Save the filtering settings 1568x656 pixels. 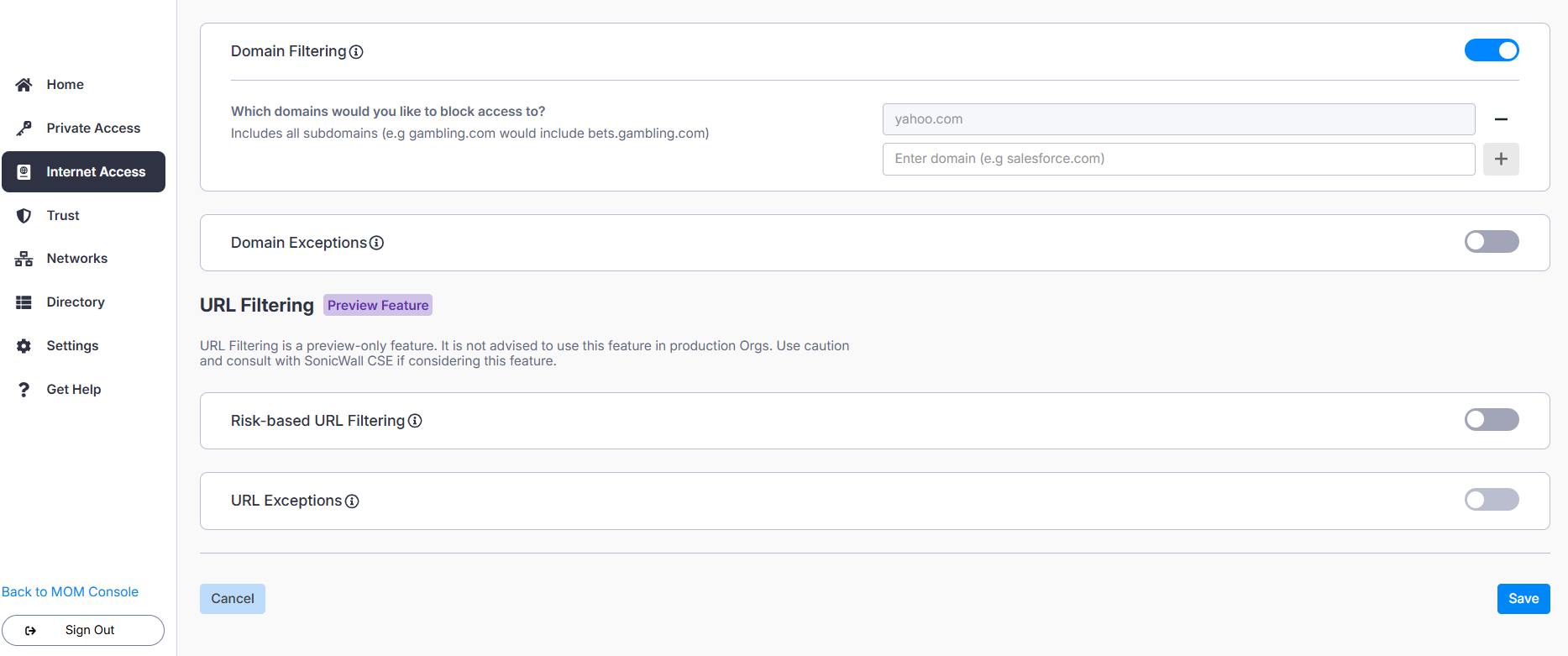click(1523, 599)
